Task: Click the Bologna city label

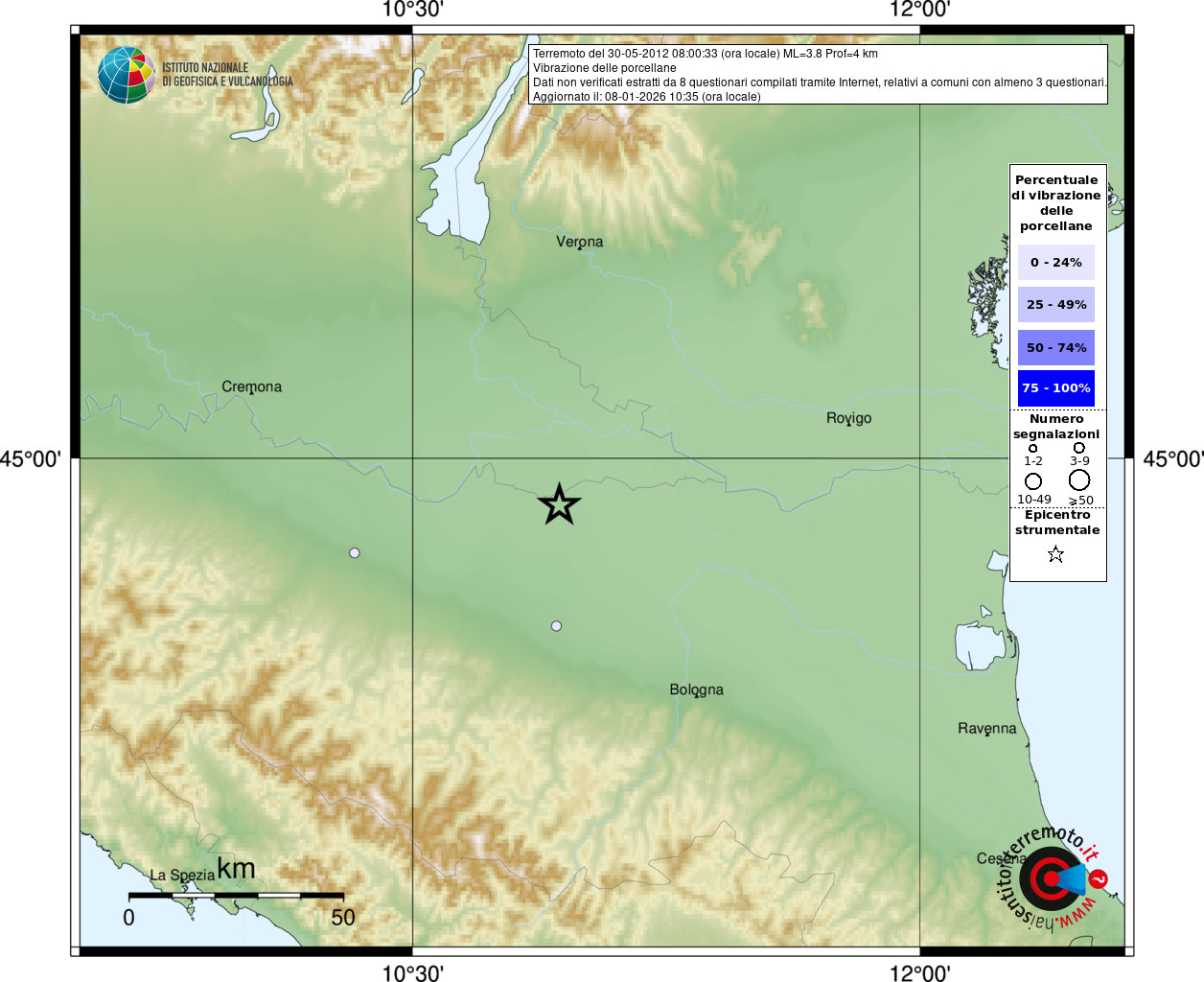Action: click(697, 690)
